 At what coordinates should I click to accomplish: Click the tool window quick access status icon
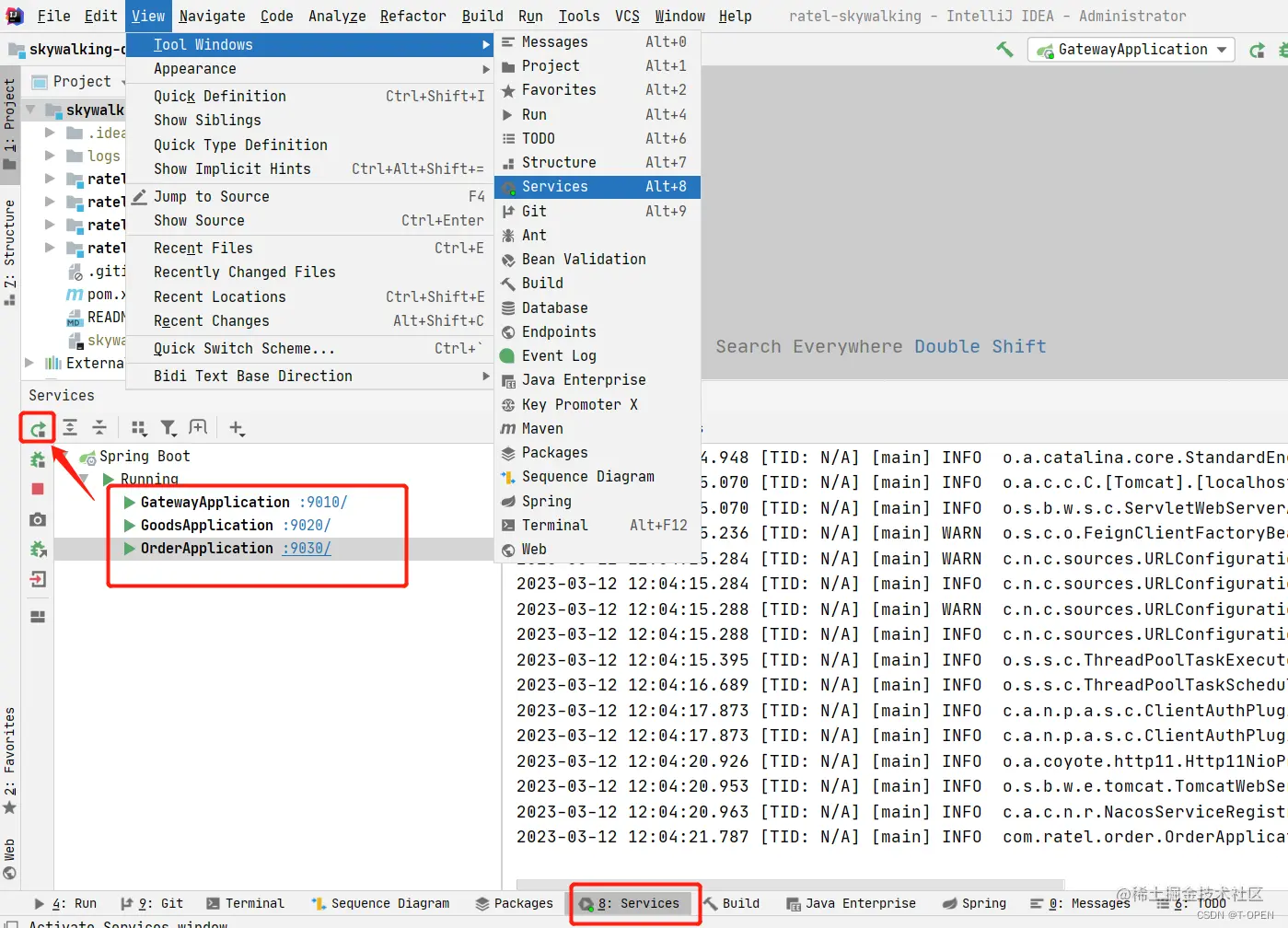point(11,923)
